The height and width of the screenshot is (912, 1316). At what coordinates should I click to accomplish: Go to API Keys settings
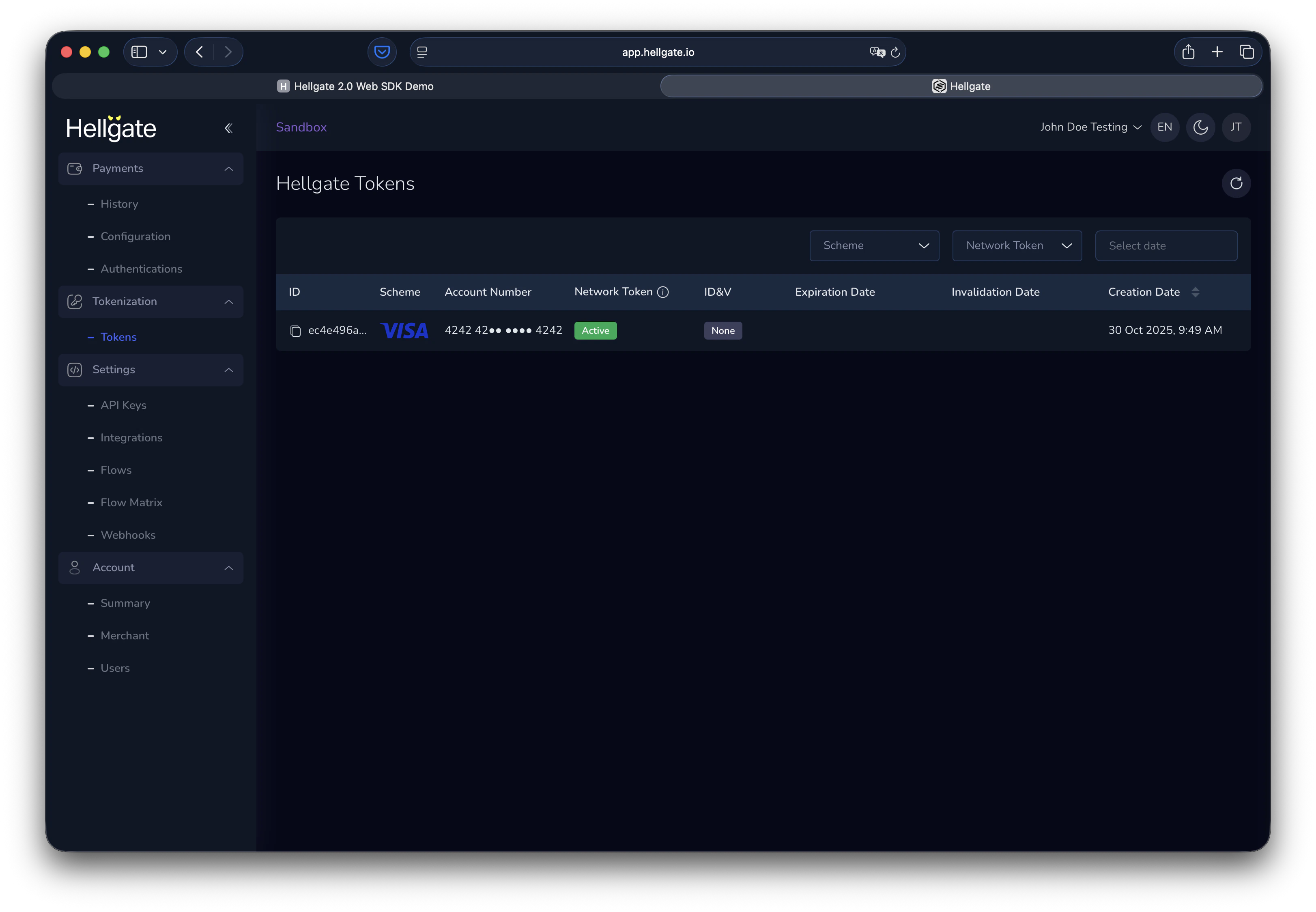point(123,405)
